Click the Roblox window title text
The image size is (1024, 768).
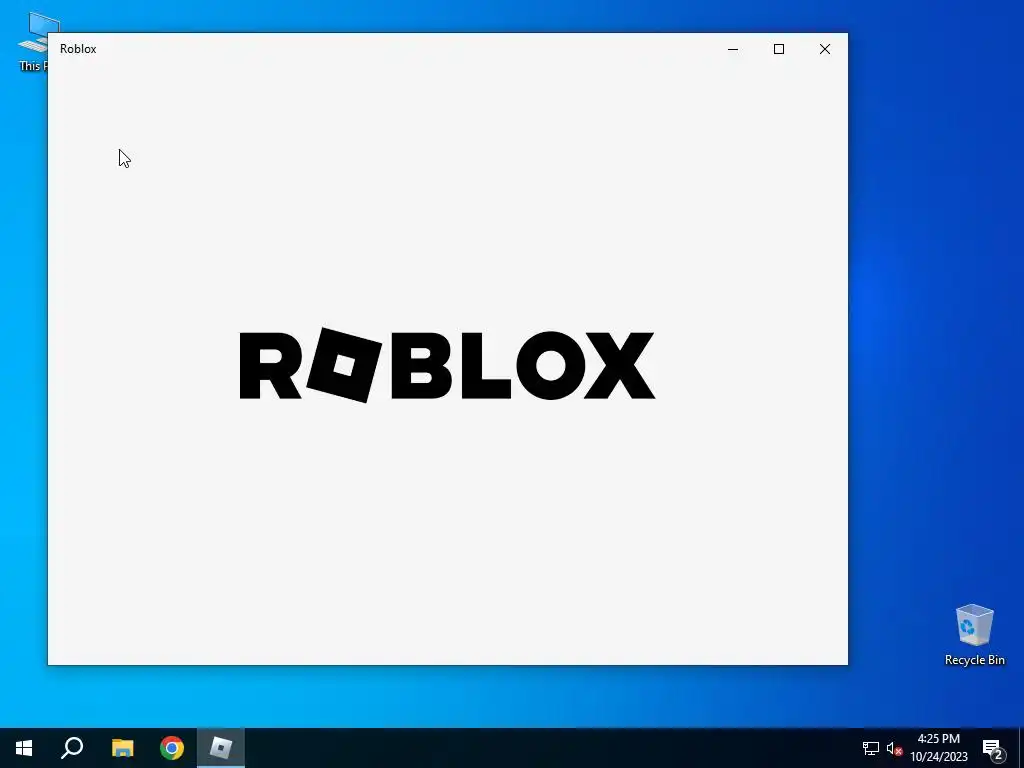click(x=78, y=49)
